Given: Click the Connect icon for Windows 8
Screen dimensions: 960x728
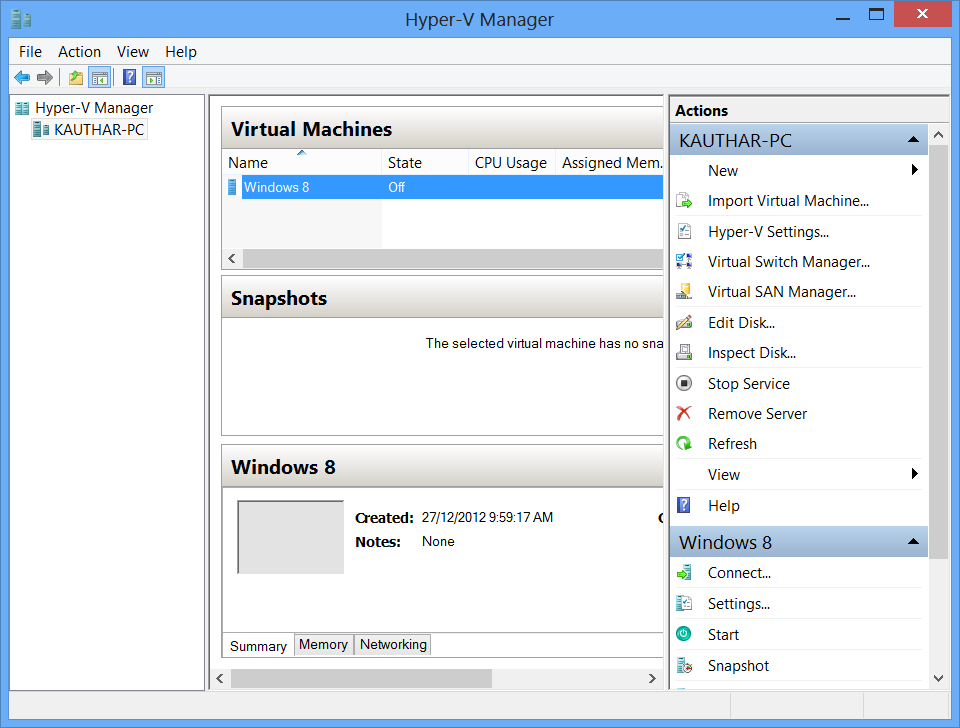Looking at the screenshot, I should point(684,573).
